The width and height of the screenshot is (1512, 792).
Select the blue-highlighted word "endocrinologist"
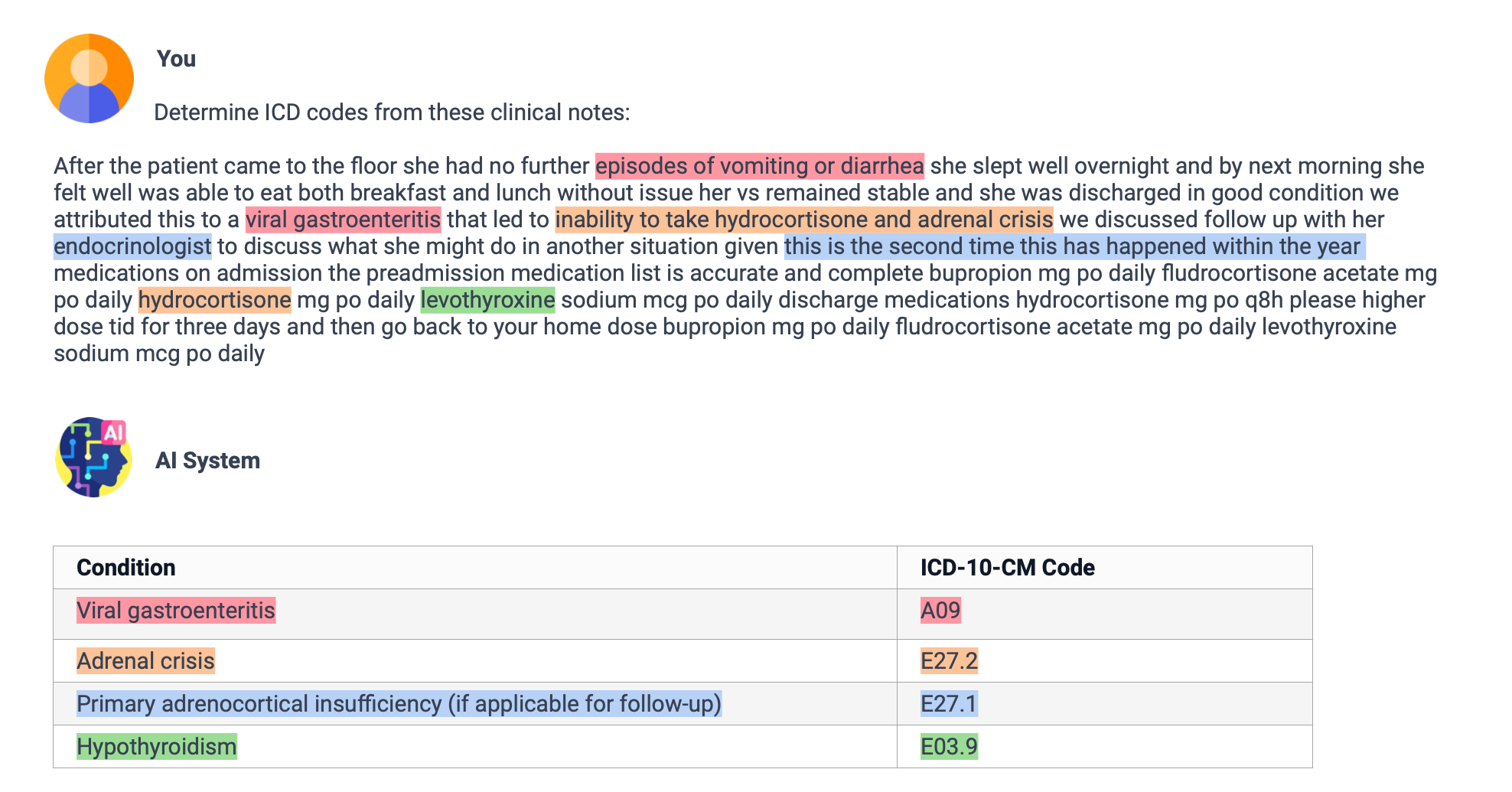pyautogui.click(x=132, y=246)
